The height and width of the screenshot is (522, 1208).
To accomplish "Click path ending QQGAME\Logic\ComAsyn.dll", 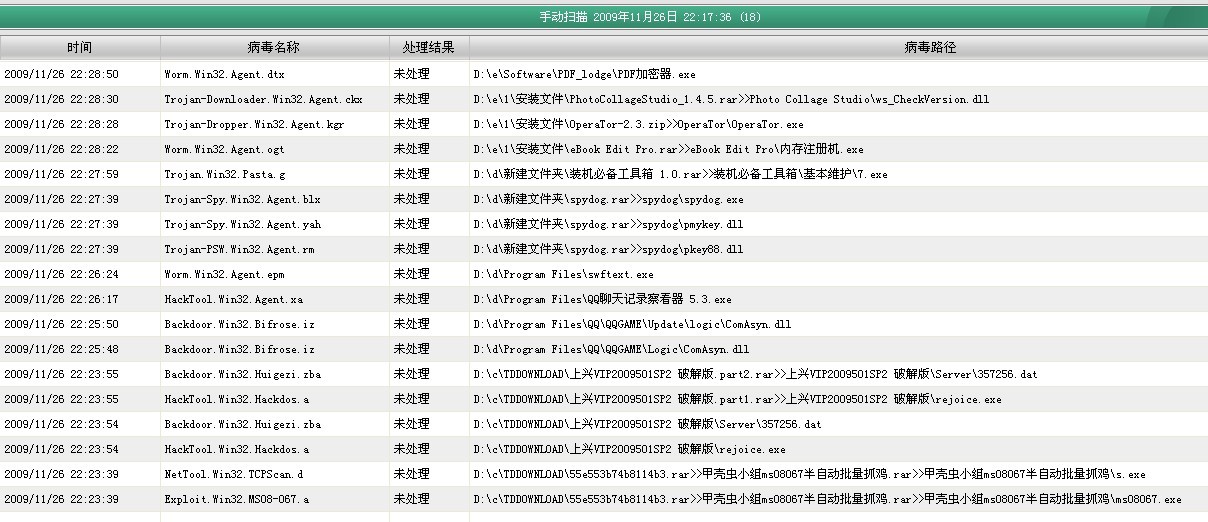I will click(x=611, y=349).
